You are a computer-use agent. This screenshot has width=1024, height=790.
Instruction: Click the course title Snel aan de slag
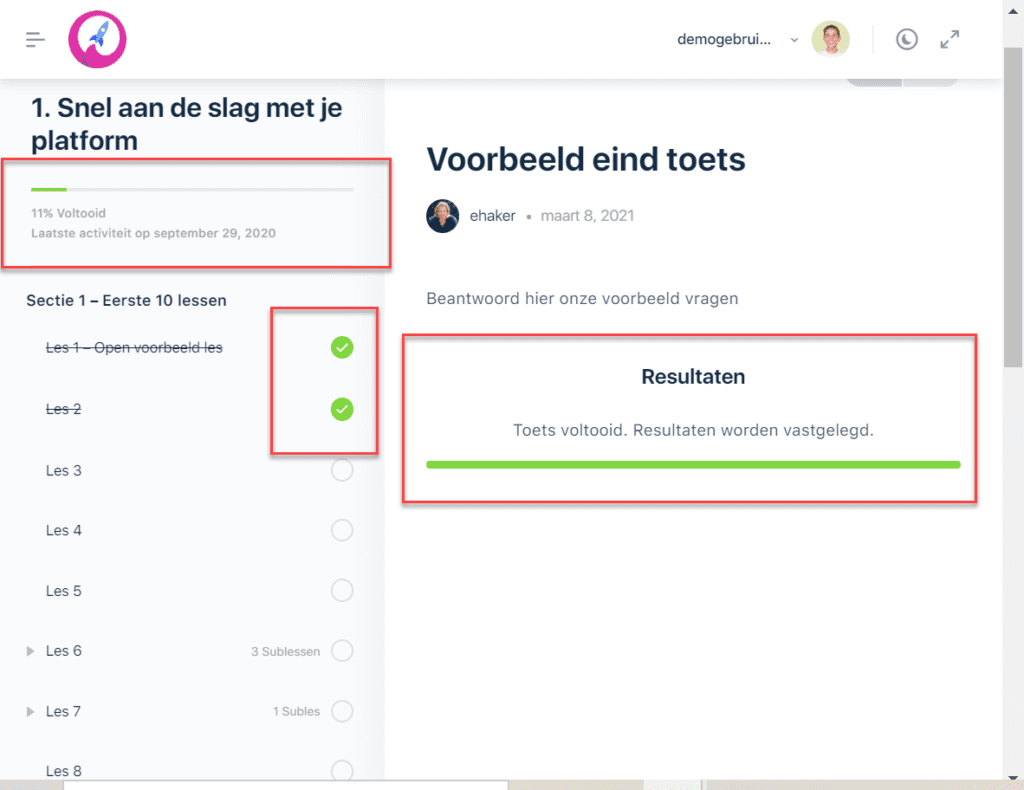[187, 124]
